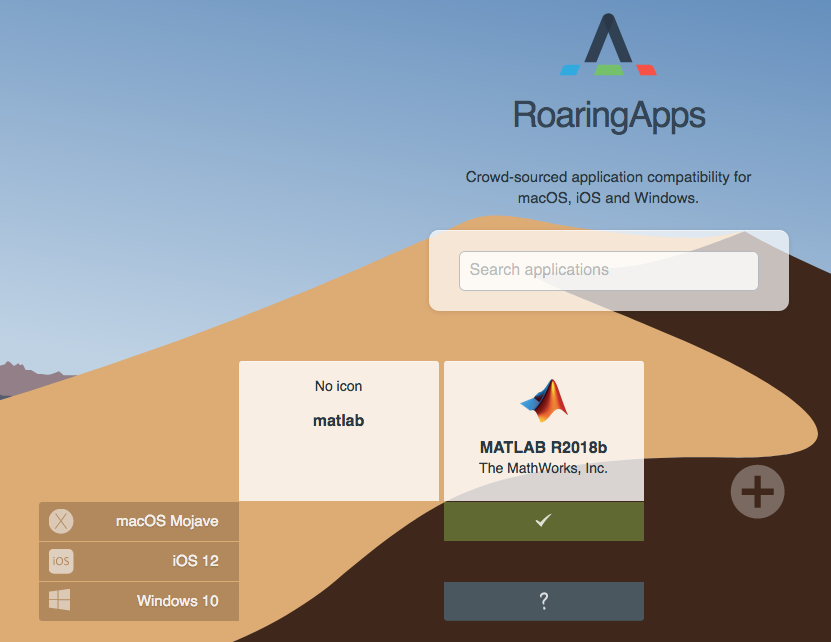This screenshot has height=642, width=831.
Task: Select the iOS 12 row label
Action: 195,561
